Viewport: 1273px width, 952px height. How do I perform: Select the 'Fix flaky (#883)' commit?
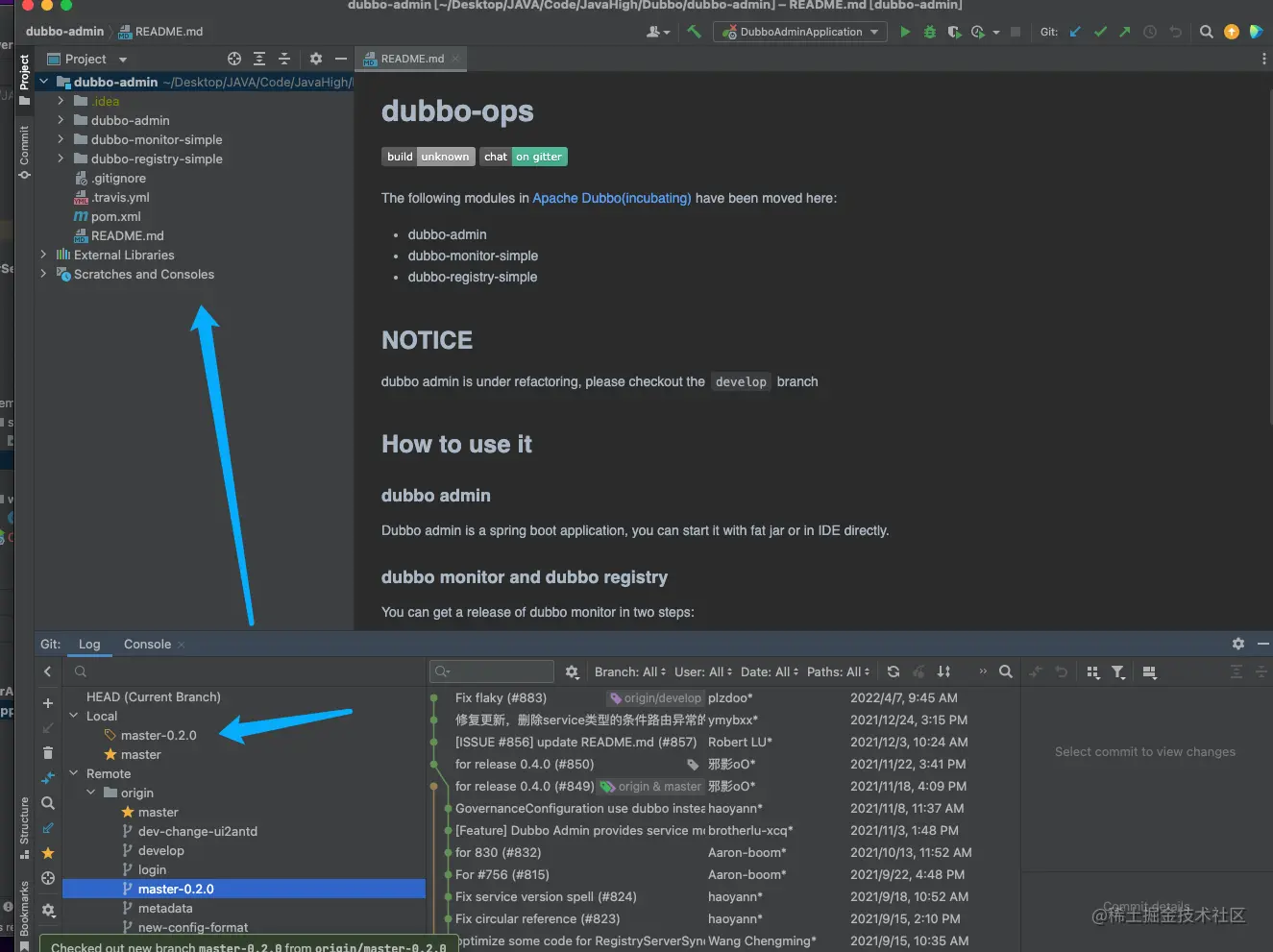tap(501, 697)
